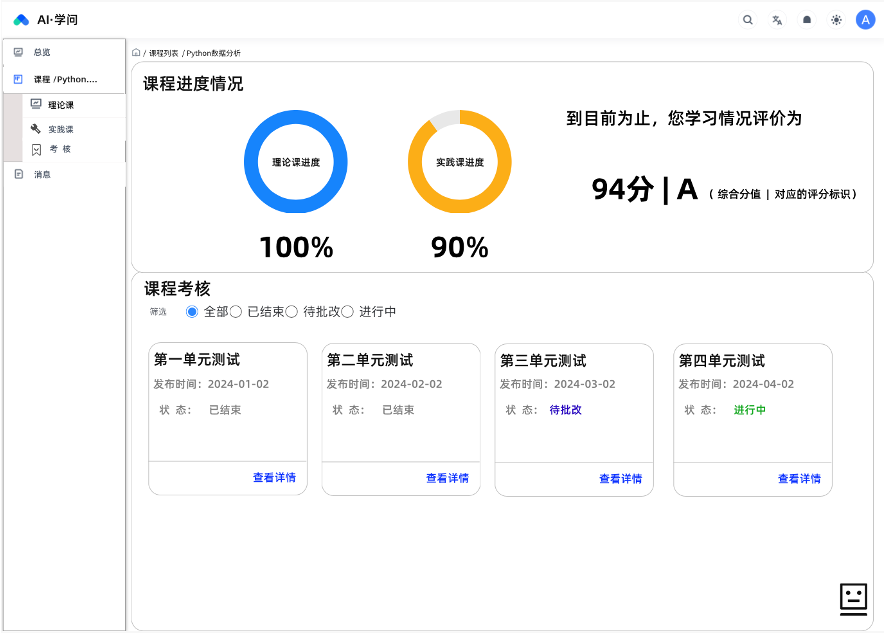Click the 课程考核 section heading

pos(177,289)
